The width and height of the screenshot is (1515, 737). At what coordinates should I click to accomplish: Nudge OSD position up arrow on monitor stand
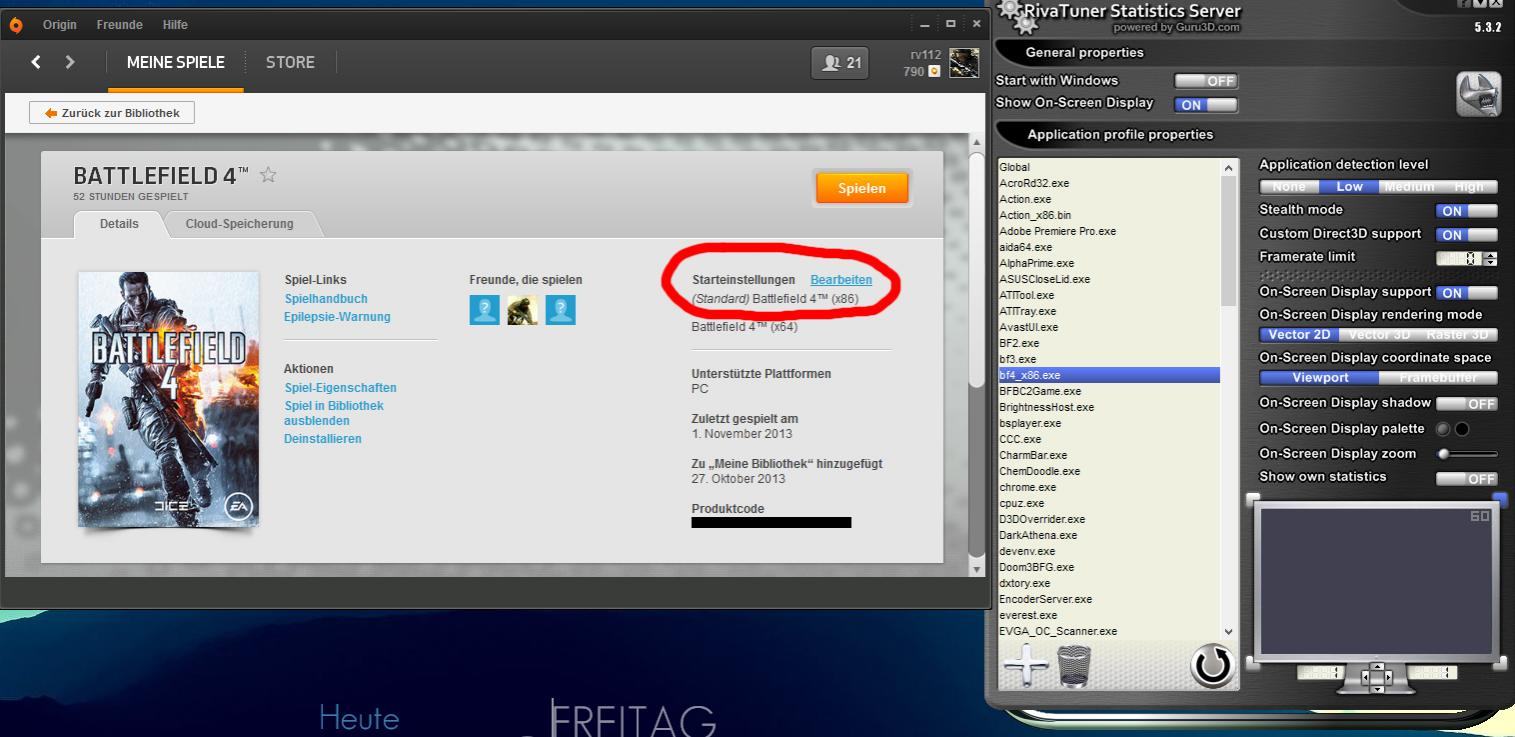[x=1377, y=668]
